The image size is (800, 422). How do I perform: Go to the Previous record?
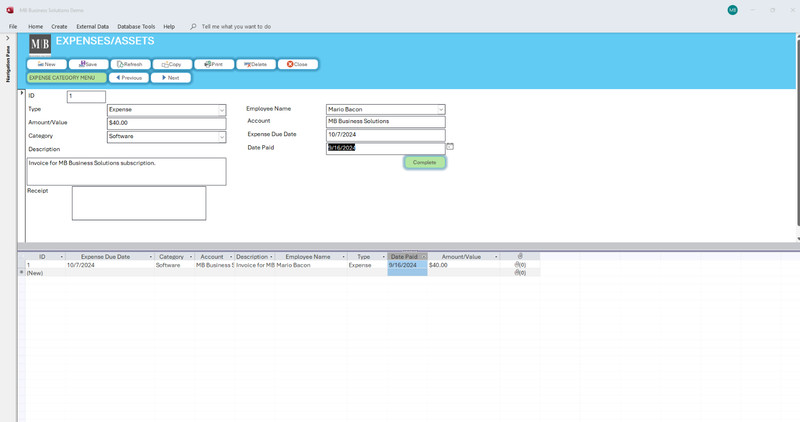point(129,78)
